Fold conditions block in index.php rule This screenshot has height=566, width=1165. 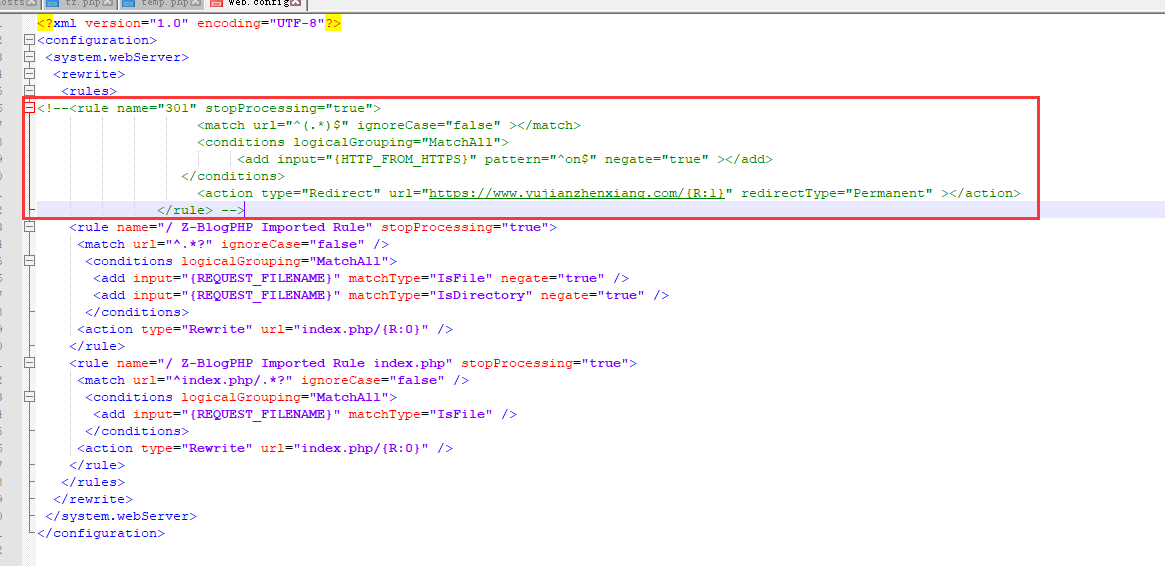30,397
